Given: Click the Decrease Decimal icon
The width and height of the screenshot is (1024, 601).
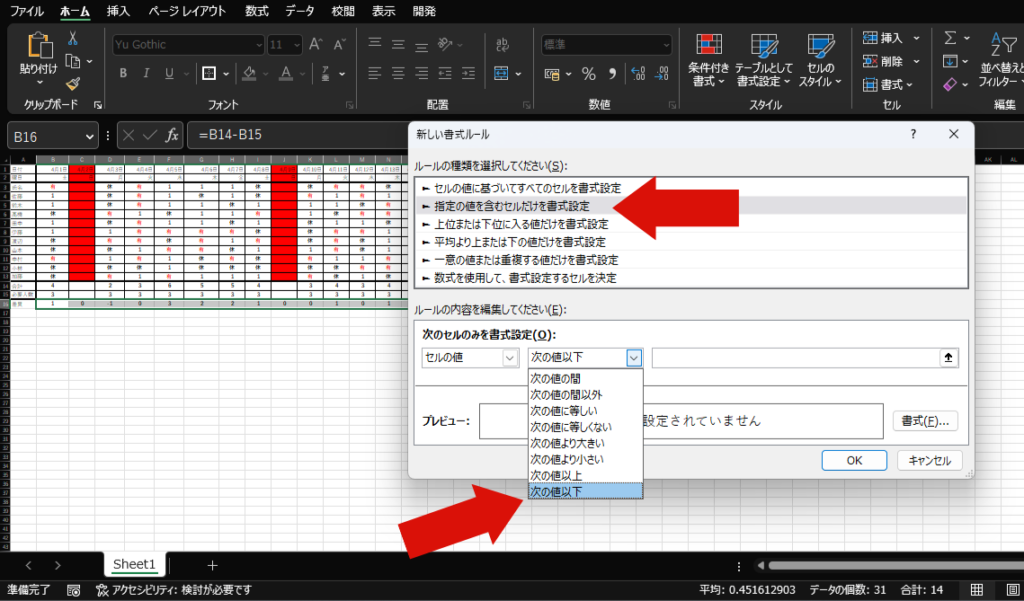Looking at the screenshot, I should [x=662, y=74].
